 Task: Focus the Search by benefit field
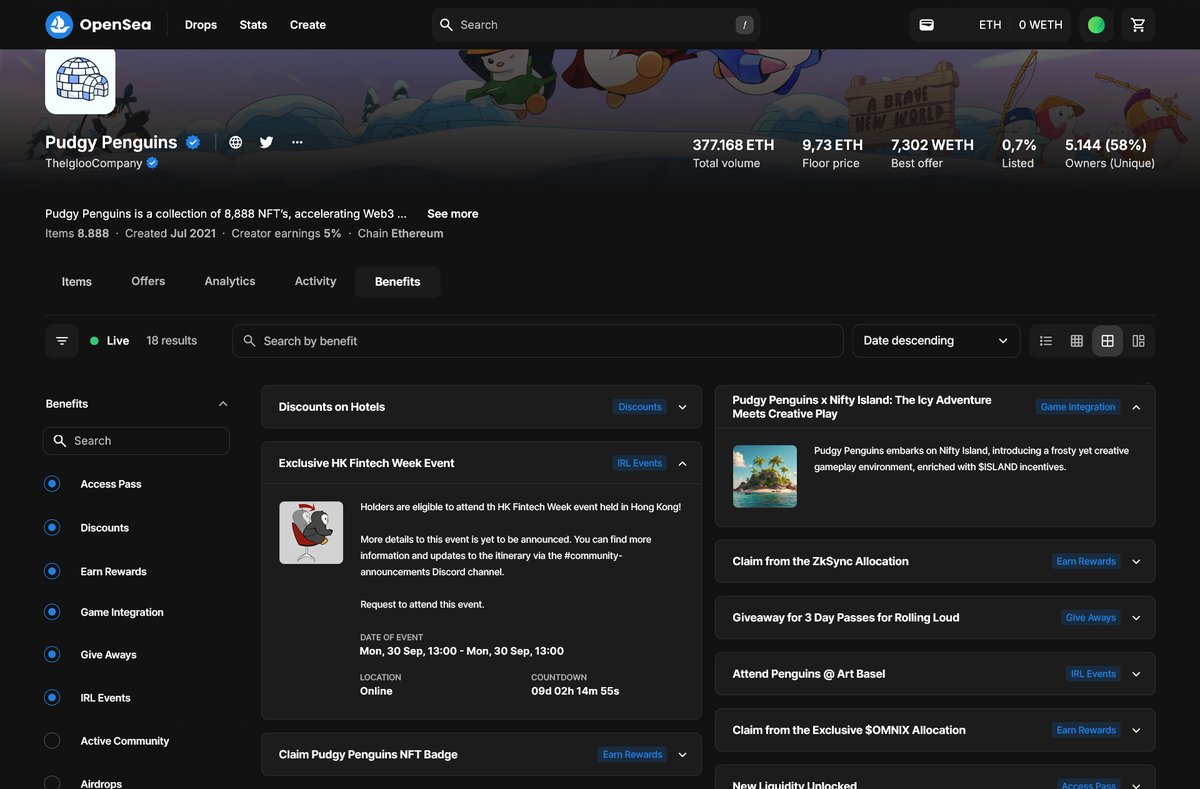(538, 341)
